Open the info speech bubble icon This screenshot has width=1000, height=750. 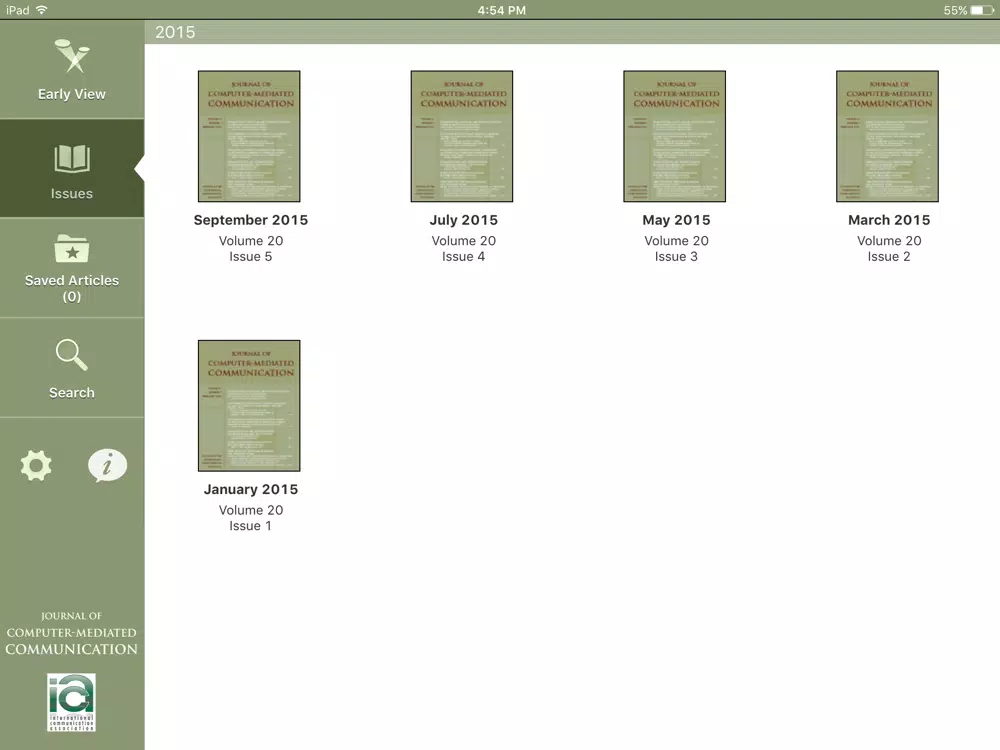click(x=107, y=465)
